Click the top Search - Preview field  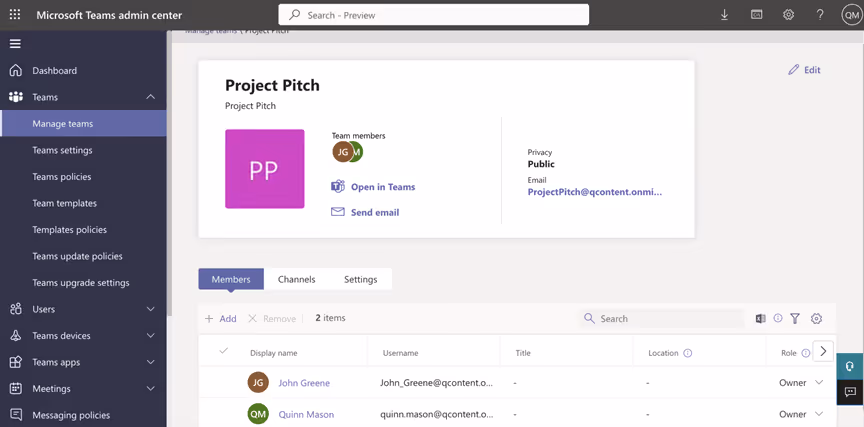point(434,15)
